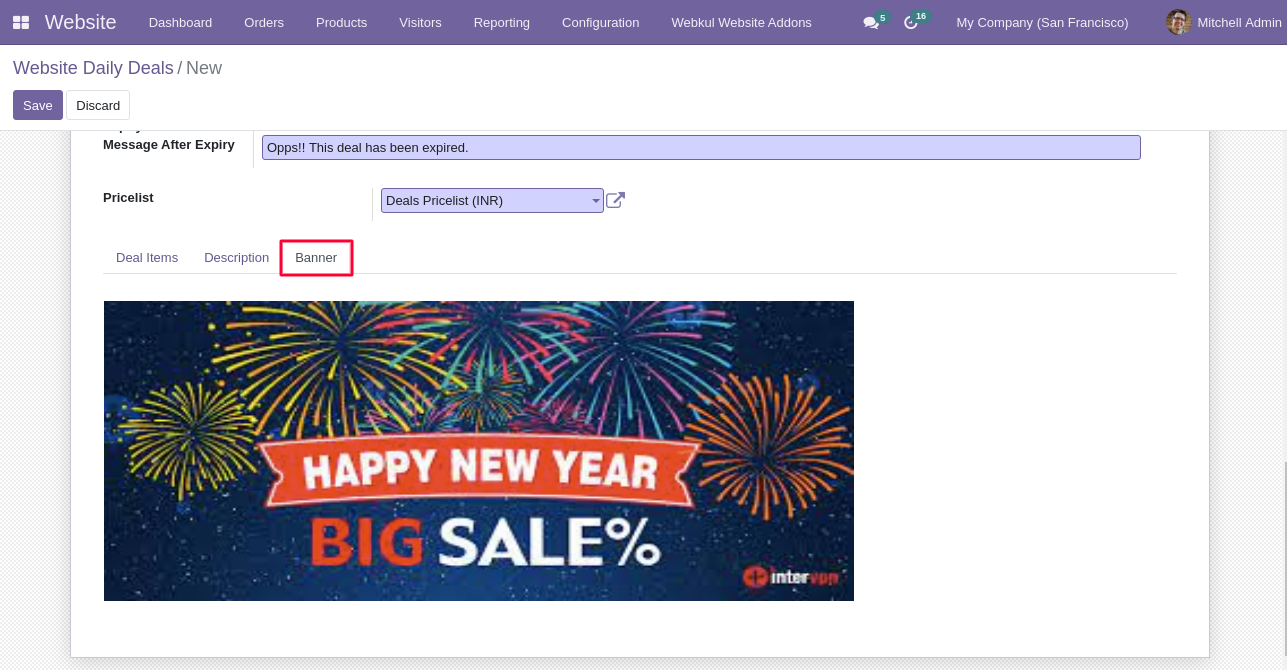Image resolution: width=1287 pixels, height=670 pixels.
Task: Open the Dashboard menu
Action: (x=181, y=22)
